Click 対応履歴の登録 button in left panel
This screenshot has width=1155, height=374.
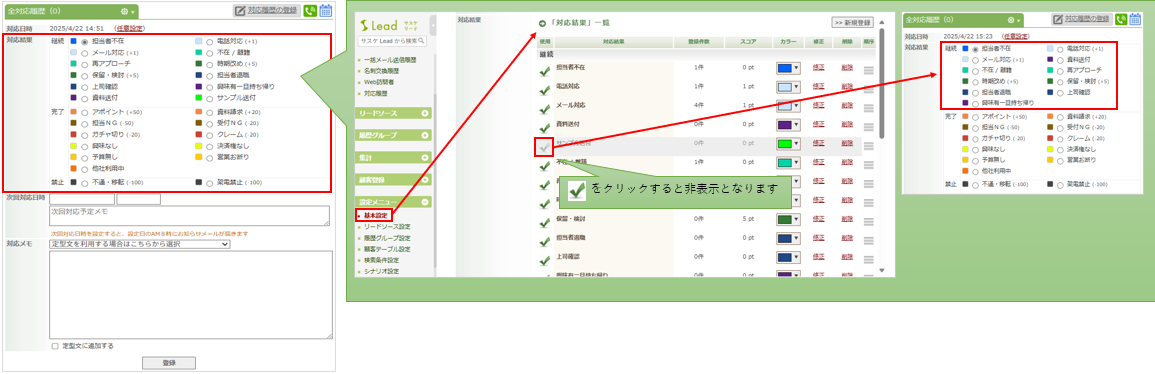pos(267,11)
